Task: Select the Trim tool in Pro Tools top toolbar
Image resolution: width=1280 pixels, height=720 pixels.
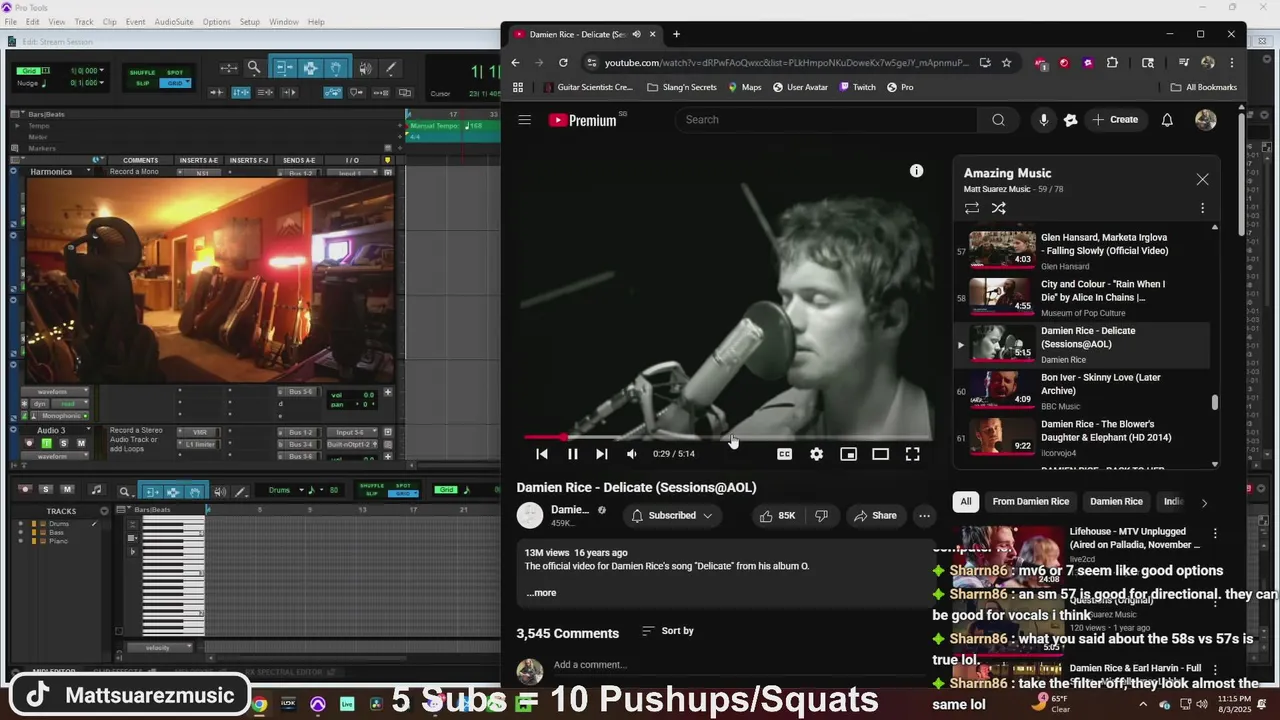Action: pos(284,68)
